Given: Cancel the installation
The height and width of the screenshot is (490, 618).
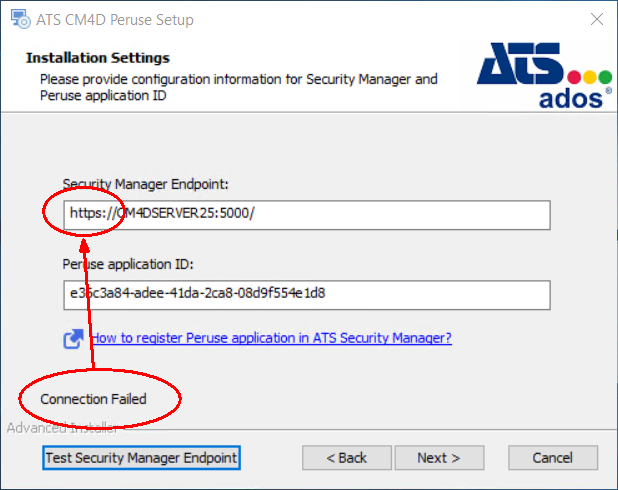Looking at the screenshot, I should point(552,457).
